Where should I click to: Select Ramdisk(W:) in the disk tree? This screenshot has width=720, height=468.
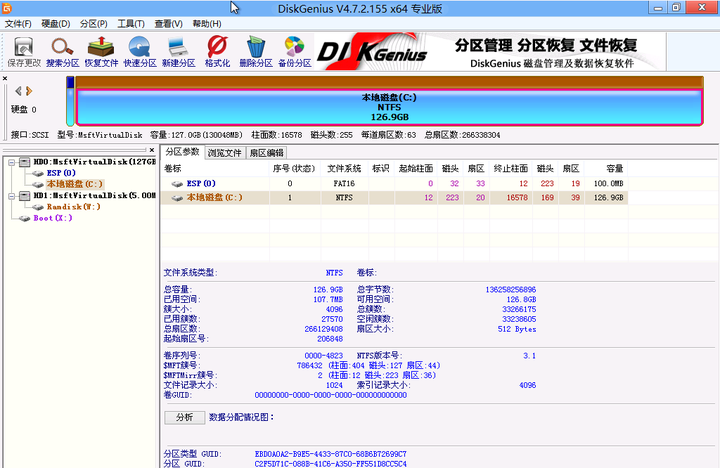click(73, 207)
